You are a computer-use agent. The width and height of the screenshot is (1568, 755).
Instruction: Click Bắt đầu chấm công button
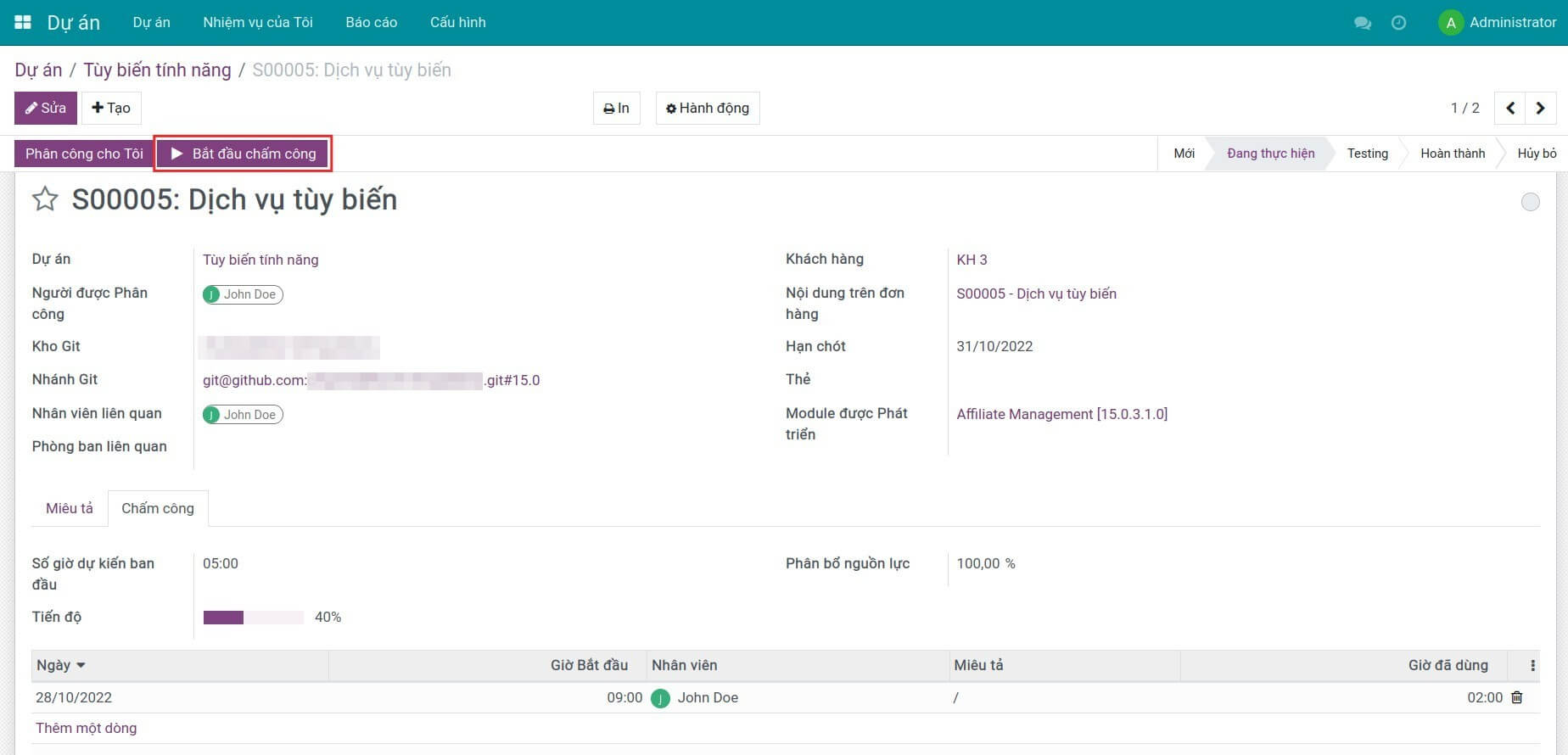click(x=243, y=154)
